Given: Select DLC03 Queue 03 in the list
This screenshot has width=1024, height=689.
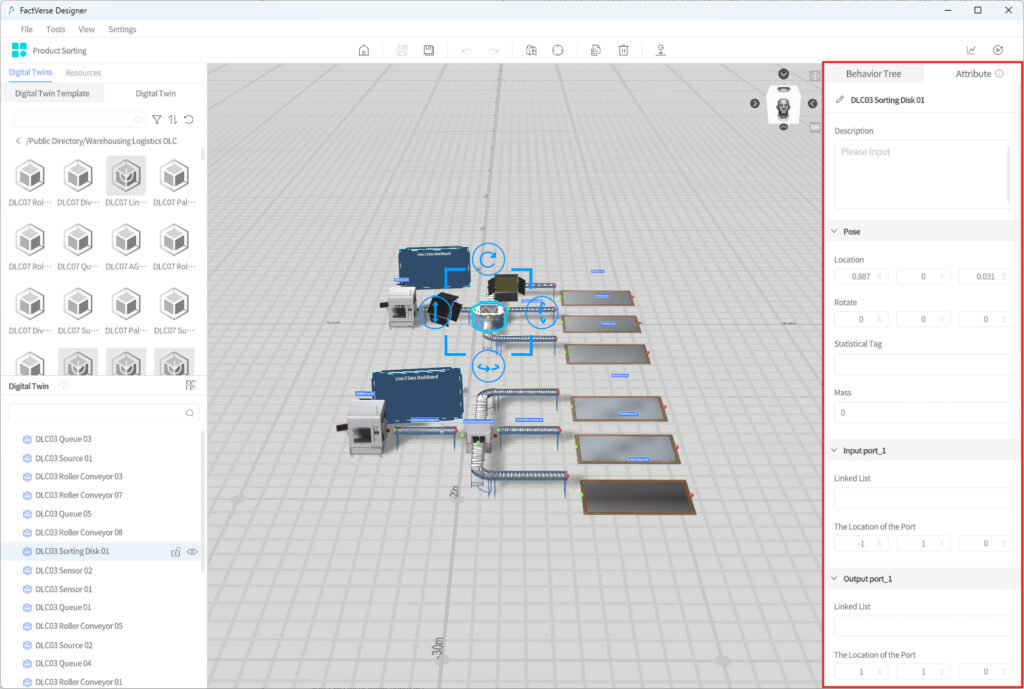Looking at the screenshot, I should (x=63, y=440).
